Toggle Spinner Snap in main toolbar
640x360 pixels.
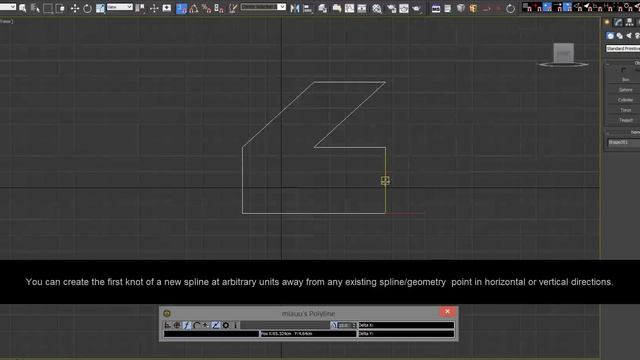pyautogui.click(x=219, y=8)
